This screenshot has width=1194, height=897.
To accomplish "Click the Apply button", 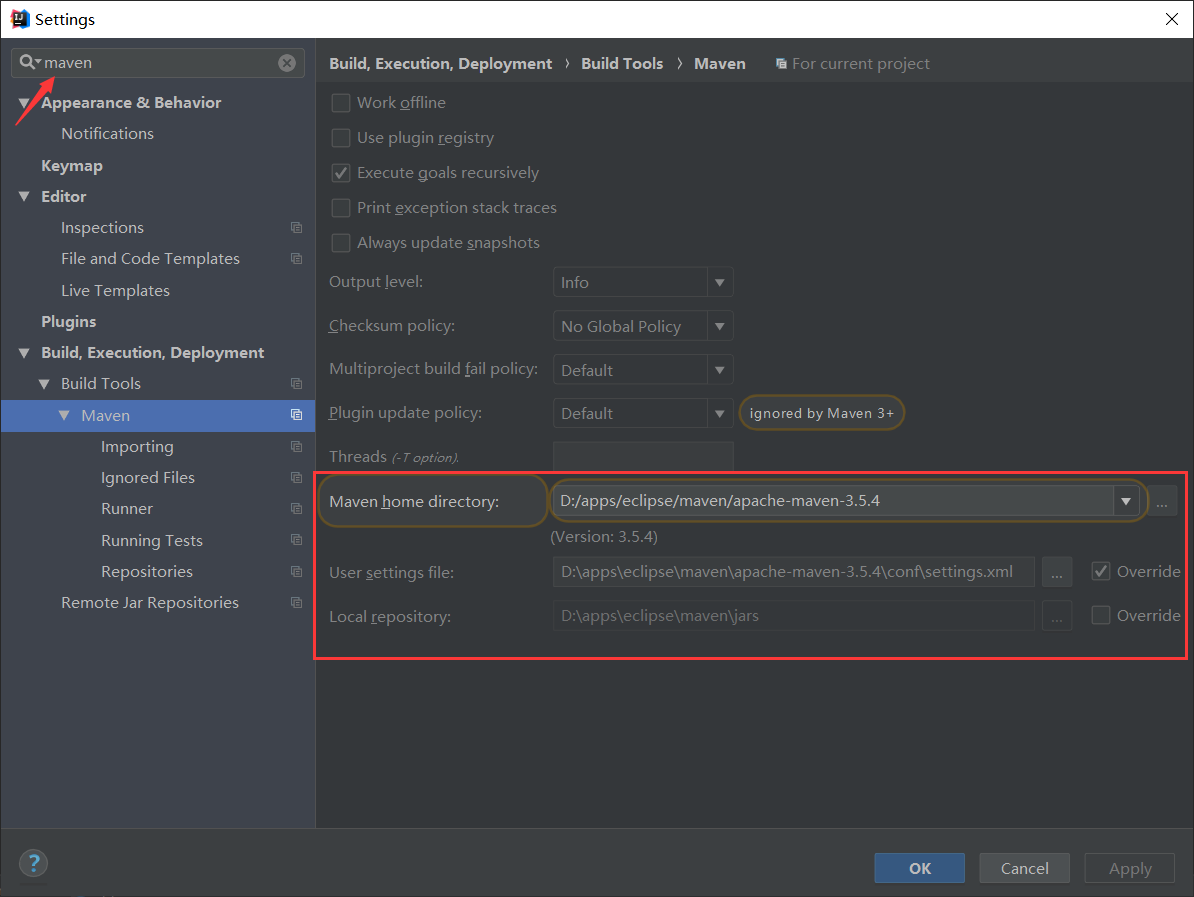I will [1129, 868].
